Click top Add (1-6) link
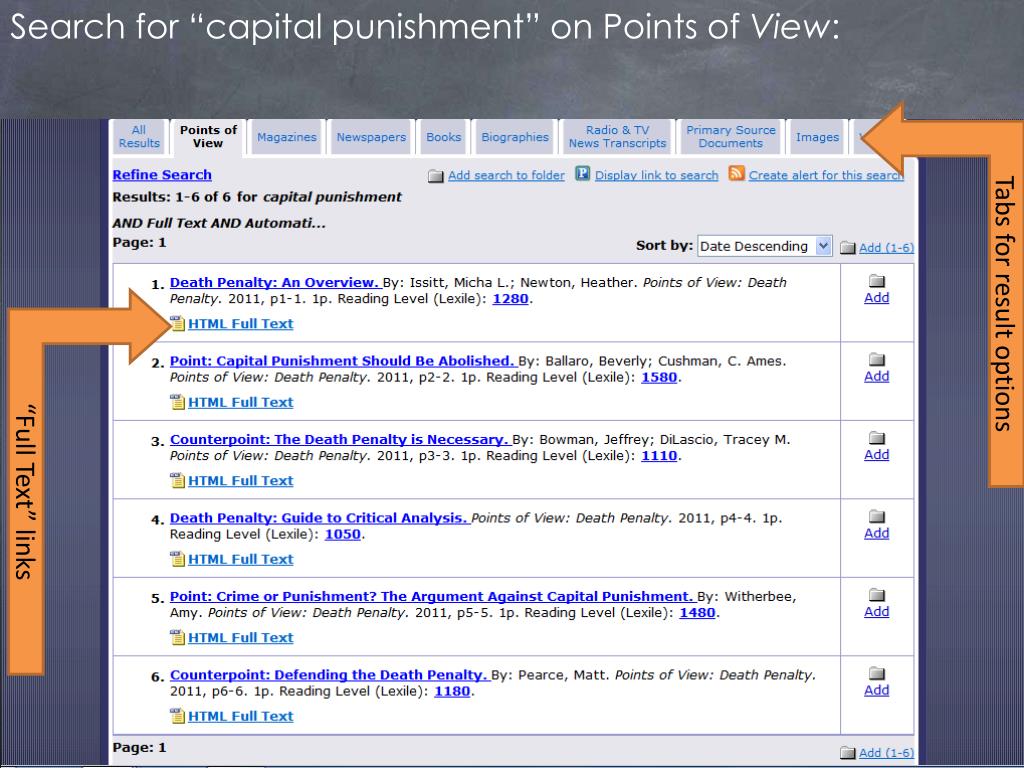Screen dimensions: 1024x768 (x=886, y=248)
